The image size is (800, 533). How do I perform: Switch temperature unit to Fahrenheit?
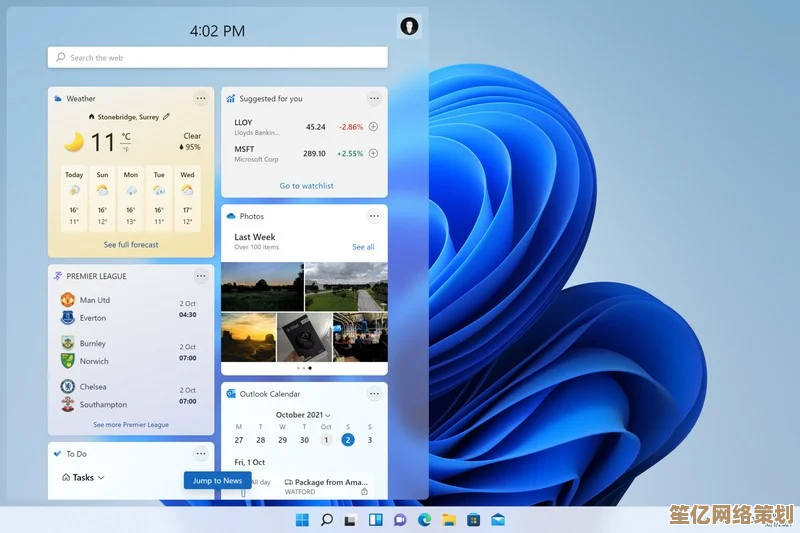(126, 148)
